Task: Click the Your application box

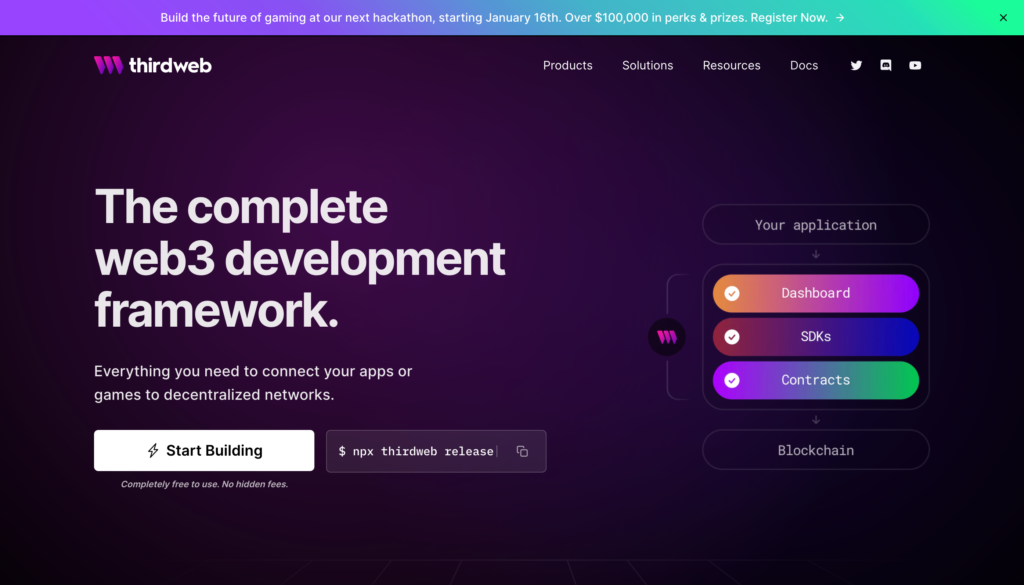Action: coord(816,225)
